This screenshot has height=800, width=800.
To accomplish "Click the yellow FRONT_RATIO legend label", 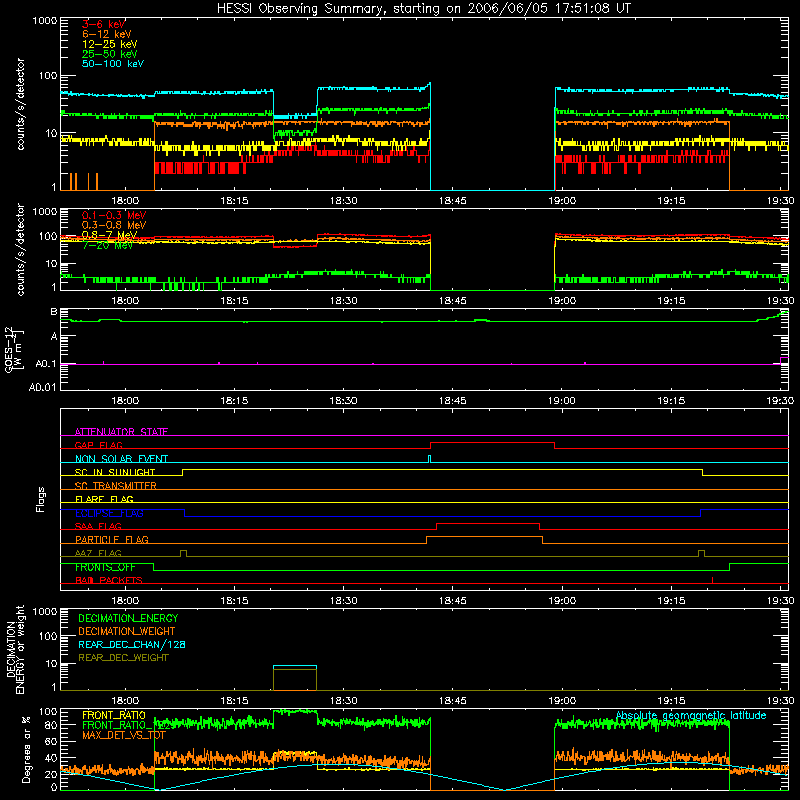I will click(x=114, y=715).
